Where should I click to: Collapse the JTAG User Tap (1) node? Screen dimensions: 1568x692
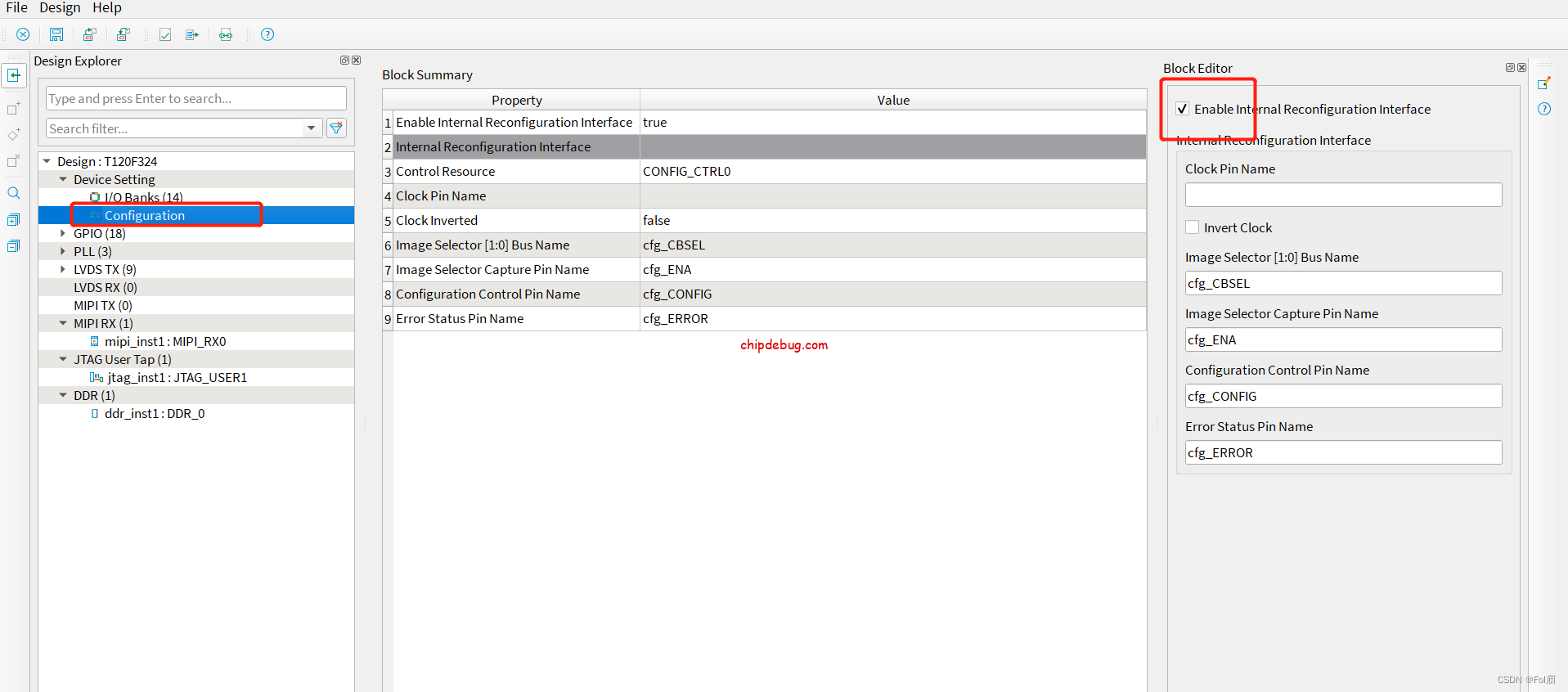63,360
